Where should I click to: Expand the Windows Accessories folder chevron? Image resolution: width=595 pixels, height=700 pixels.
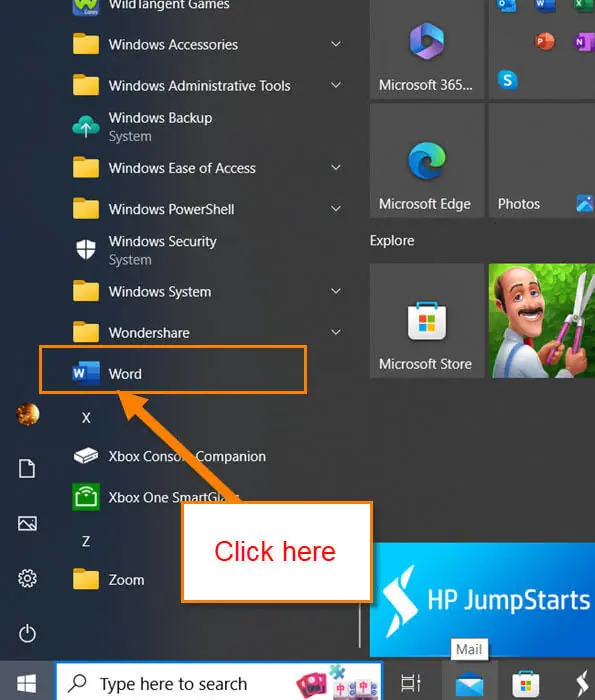336,44
